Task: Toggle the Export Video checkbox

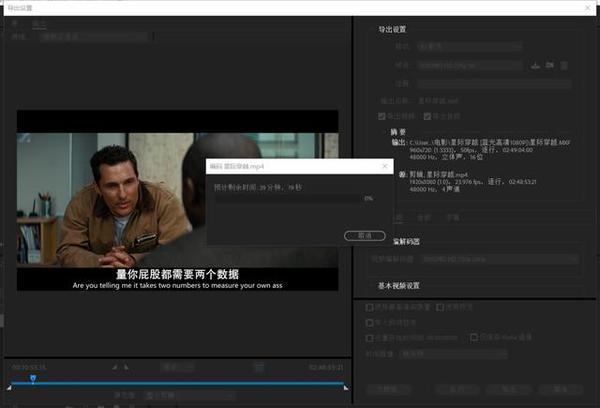Action: [x=382, y=116]
